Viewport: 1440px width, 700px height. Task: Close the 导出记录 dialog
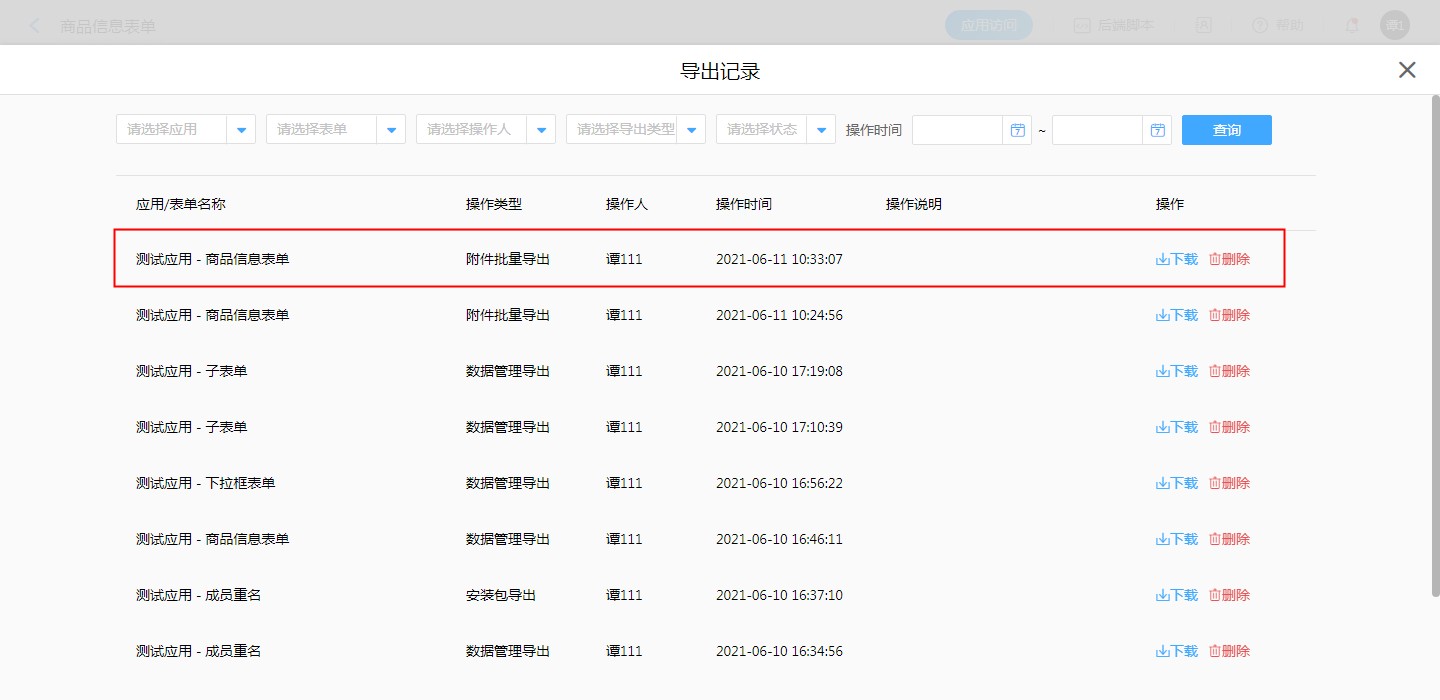click(x=1407, y=70)
